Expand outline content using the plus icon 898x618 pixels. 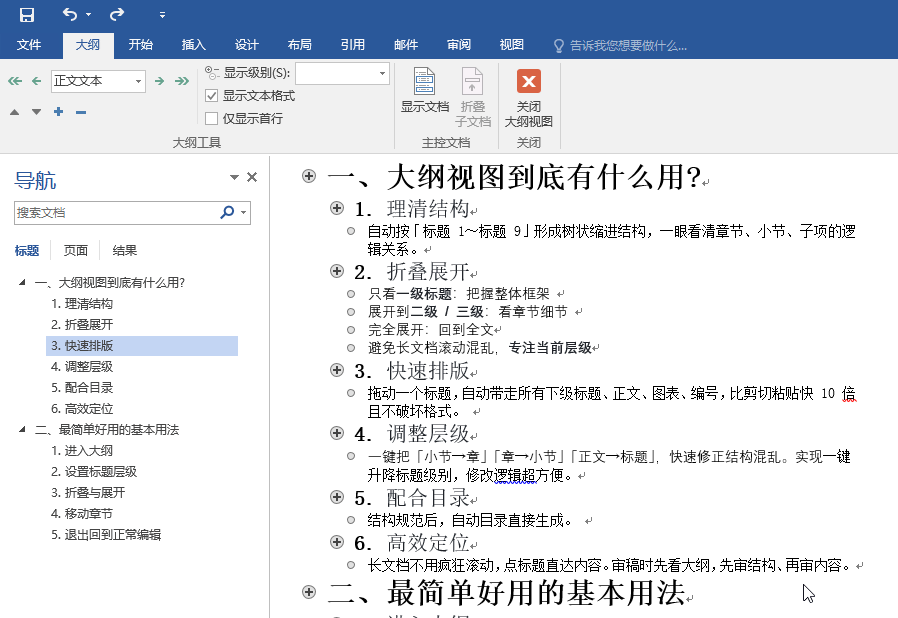[x=58, y=112]
